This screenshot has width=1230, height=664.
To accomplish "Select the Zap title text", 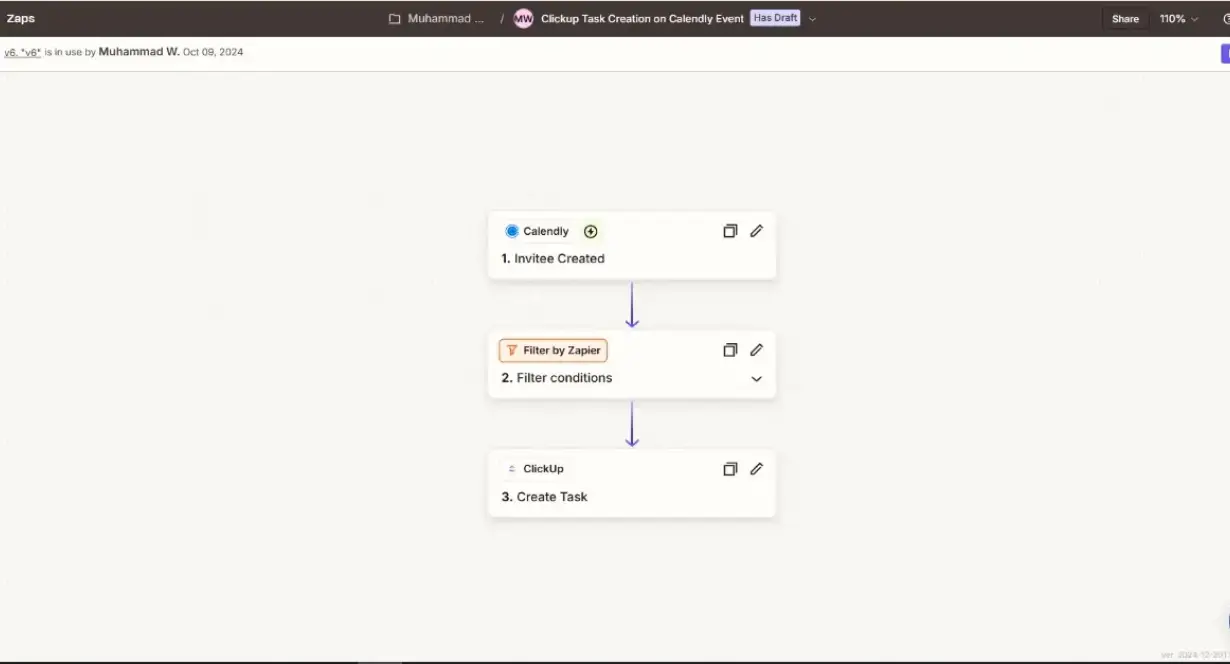I will (642, 19).
